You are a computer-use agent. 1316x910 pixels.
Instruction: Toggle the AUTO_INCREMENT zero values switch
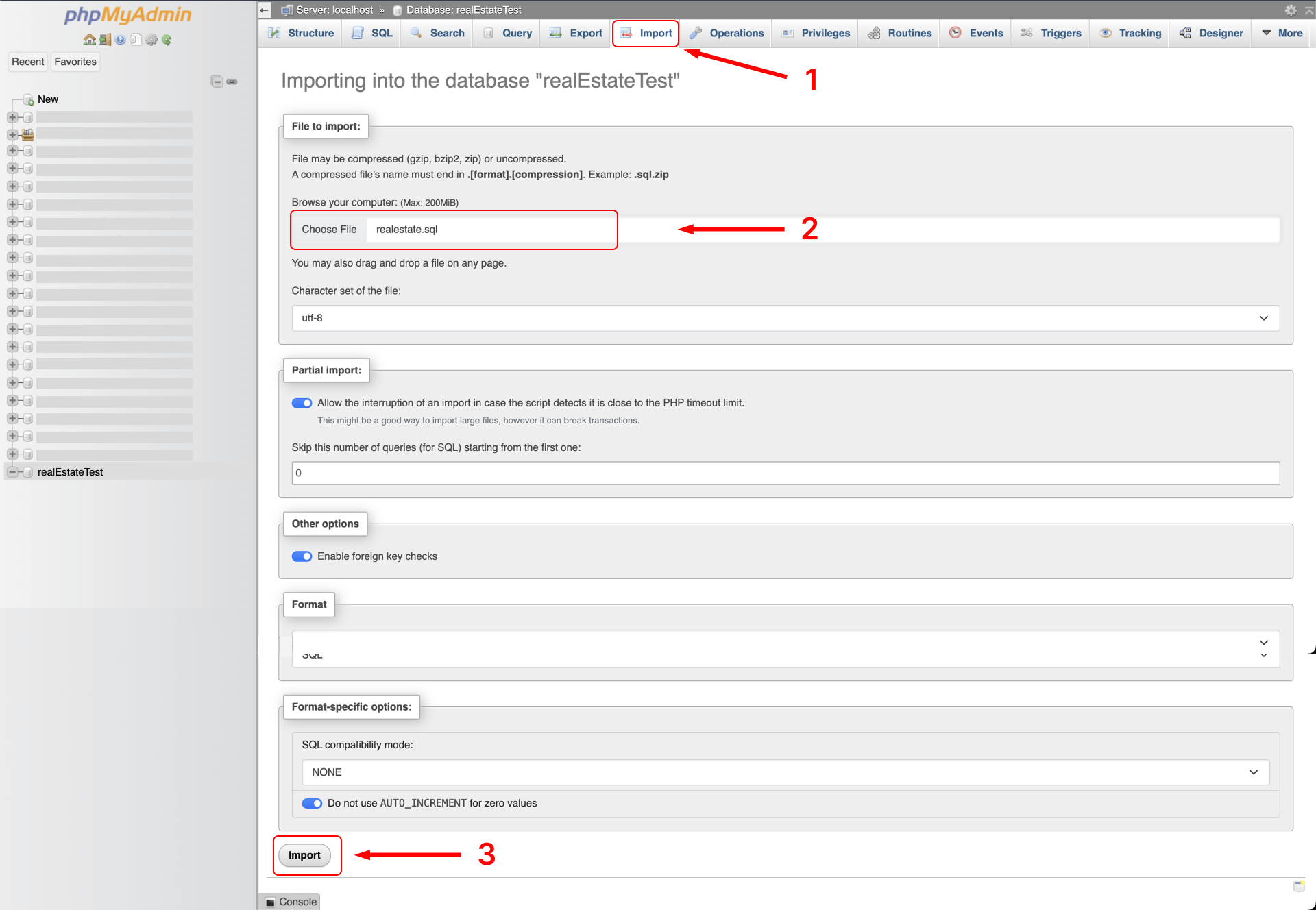[312, 803]
